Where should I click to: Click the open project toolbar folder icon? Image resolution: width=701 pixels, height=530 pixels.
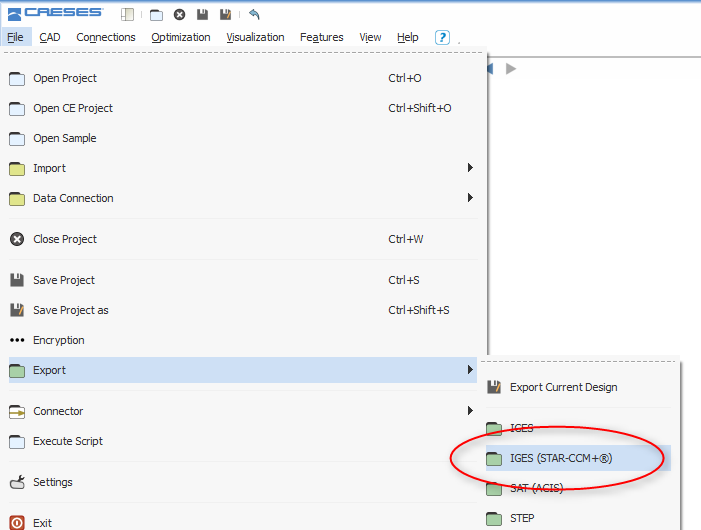pos(156,15)
